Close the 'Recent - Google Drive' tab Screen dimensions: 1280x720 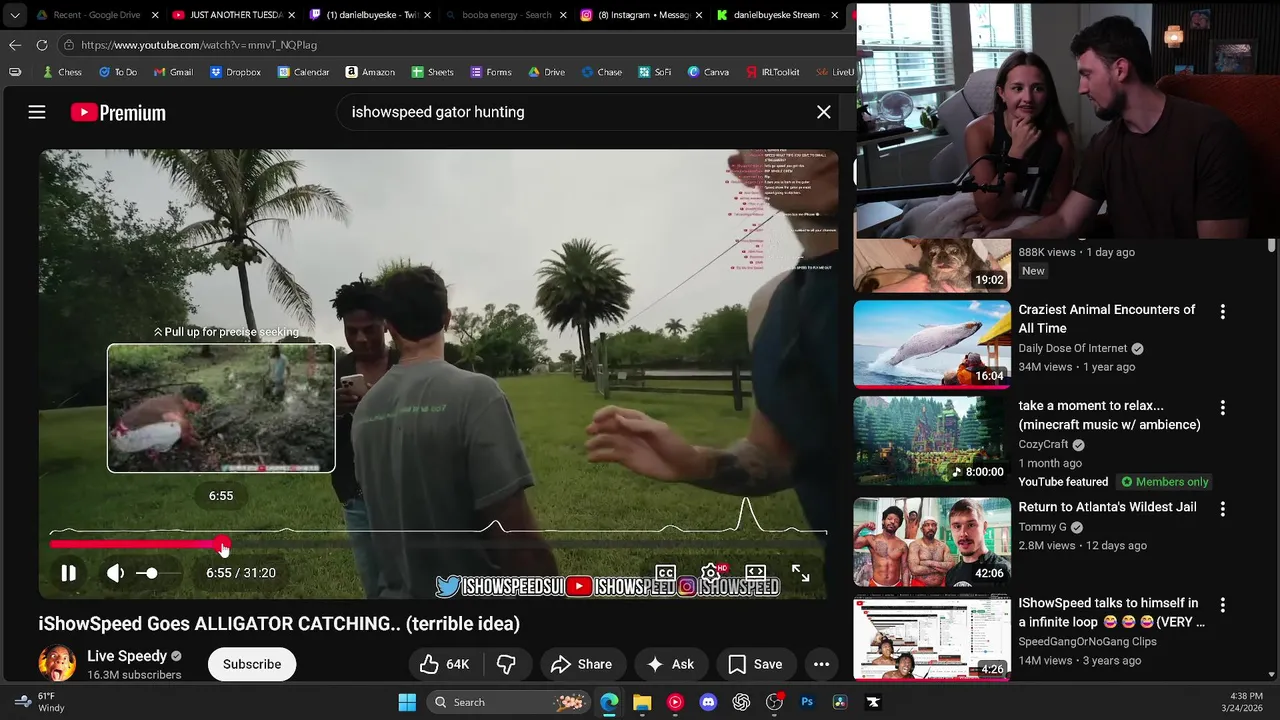(x=155, y=15)
